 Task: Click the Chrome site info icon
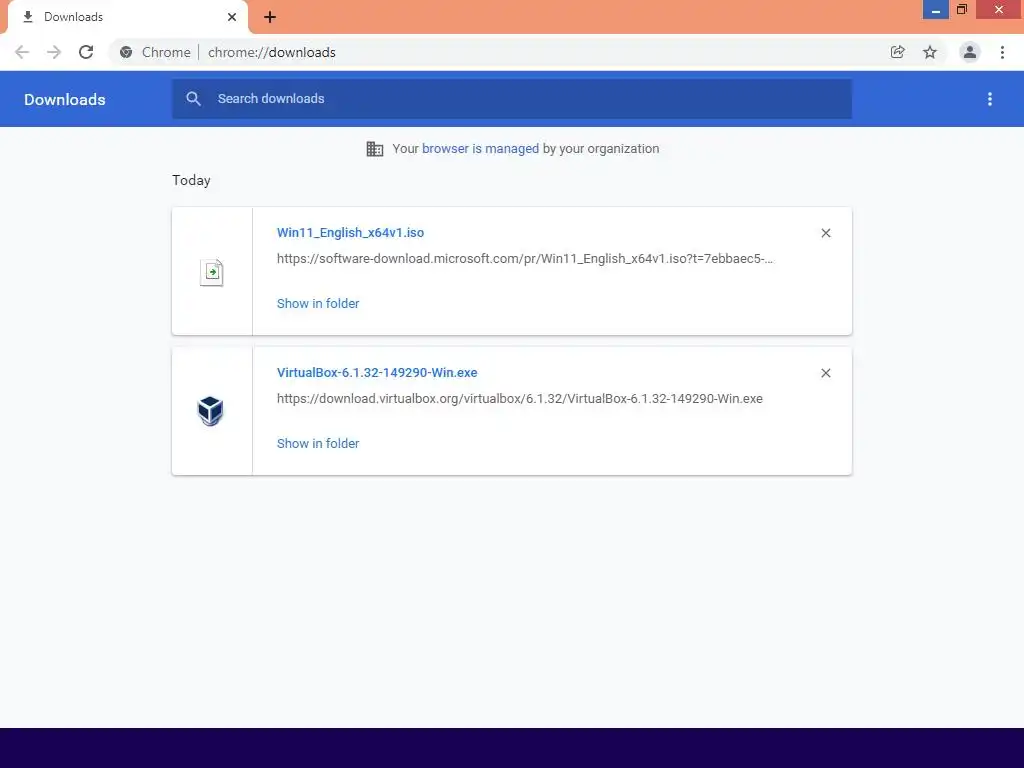126,52
